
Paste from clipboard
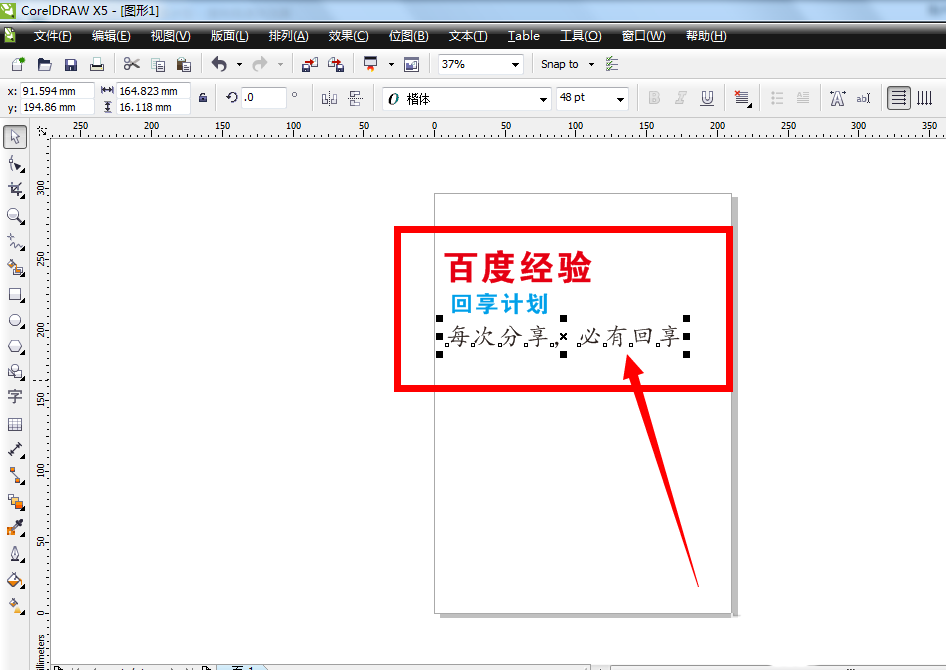pos(184,64)
